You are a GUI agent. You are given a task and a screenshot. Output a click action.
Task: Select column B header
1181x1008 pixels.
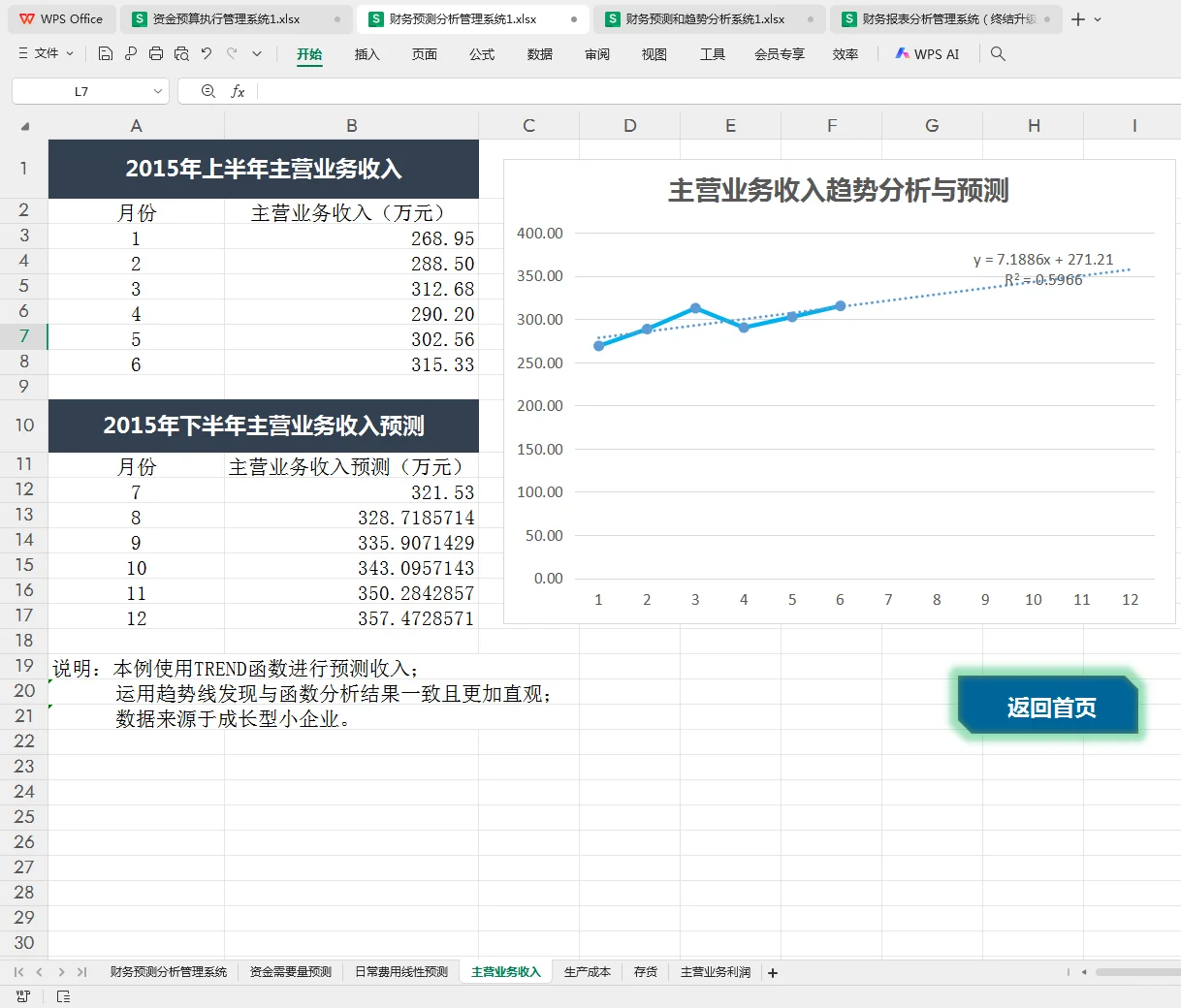click(351, 126)
